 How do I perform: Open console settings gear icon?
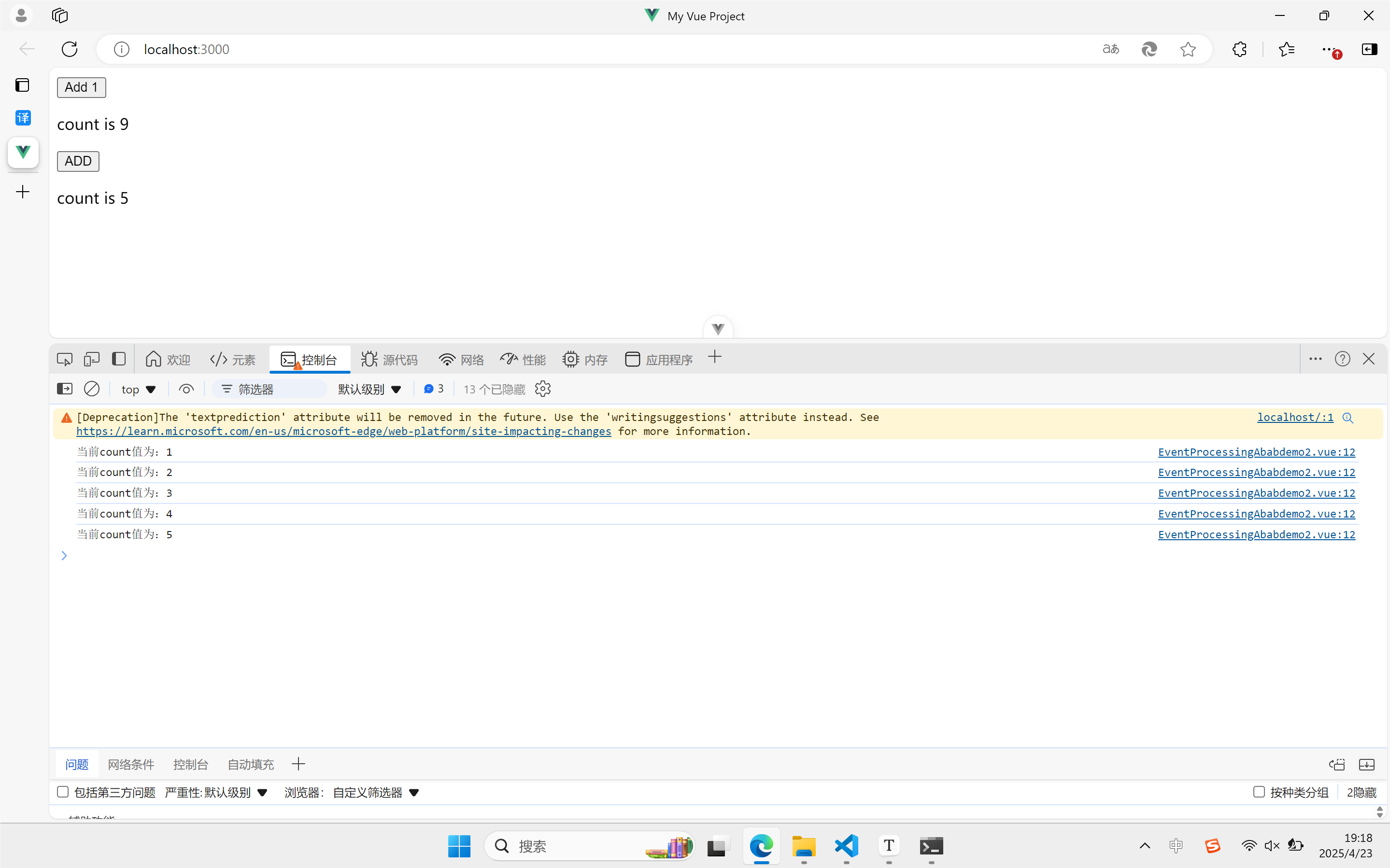[x=542, y=389]
